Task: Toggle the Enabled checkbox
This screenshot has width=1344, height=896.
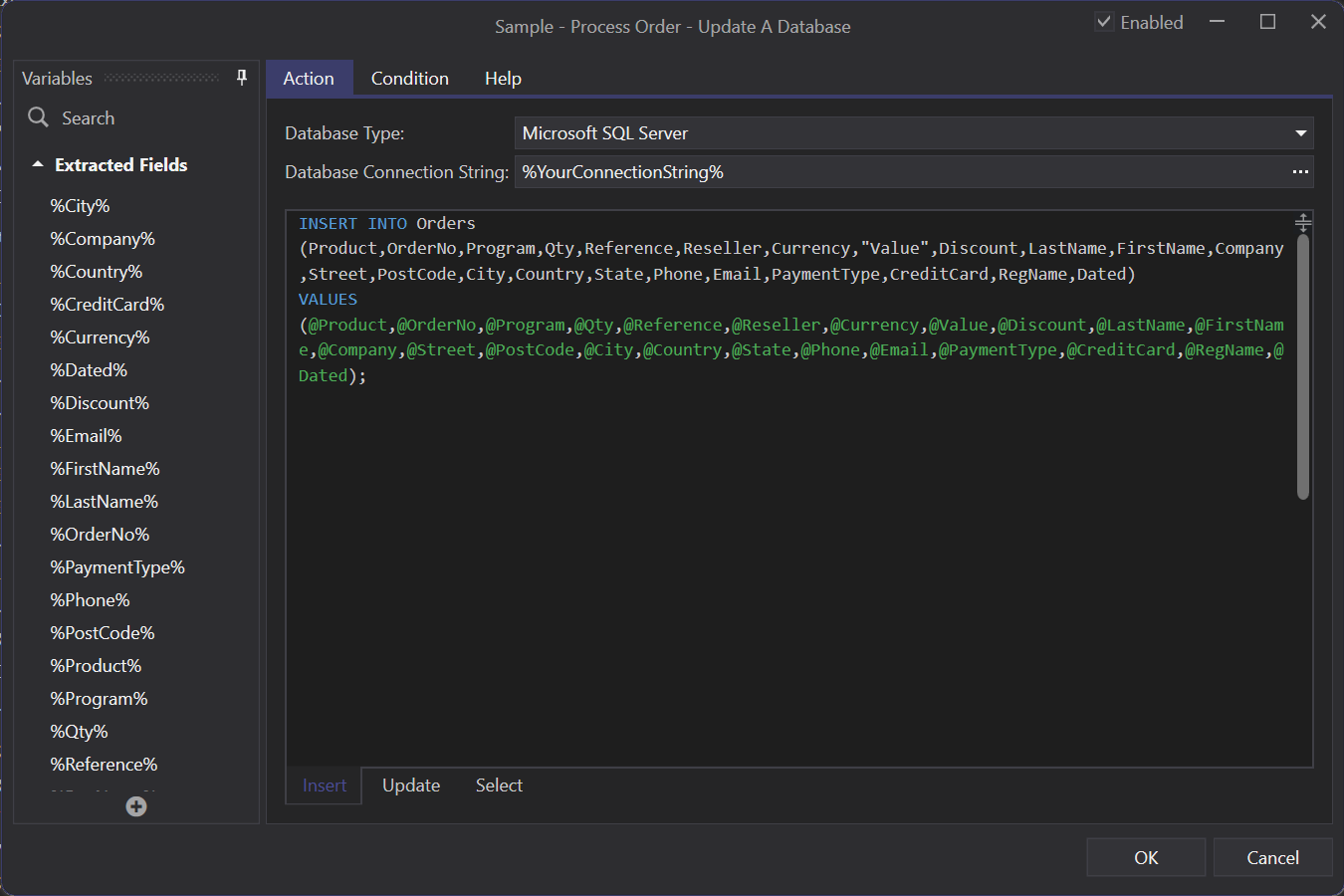Action: (1104, 22)
